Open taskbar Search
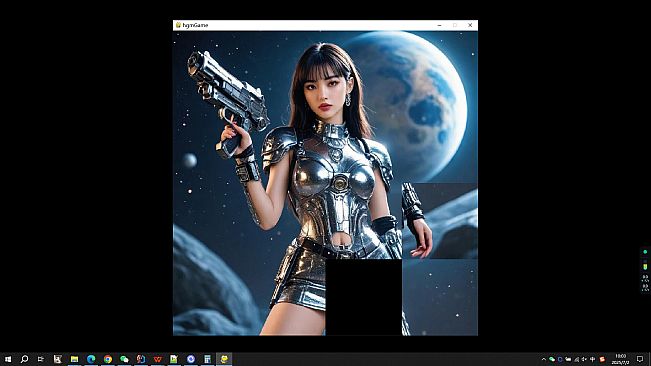651x366 pixels. tap(24, 359)
